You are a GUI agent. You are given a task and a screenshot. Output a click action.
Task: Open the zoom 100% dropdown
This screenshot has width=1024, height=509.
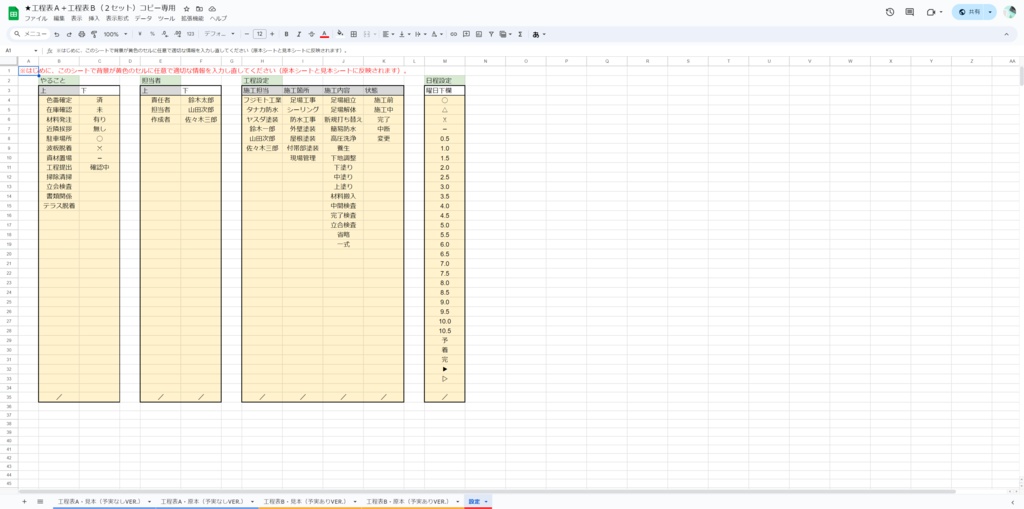pos(116,34)
